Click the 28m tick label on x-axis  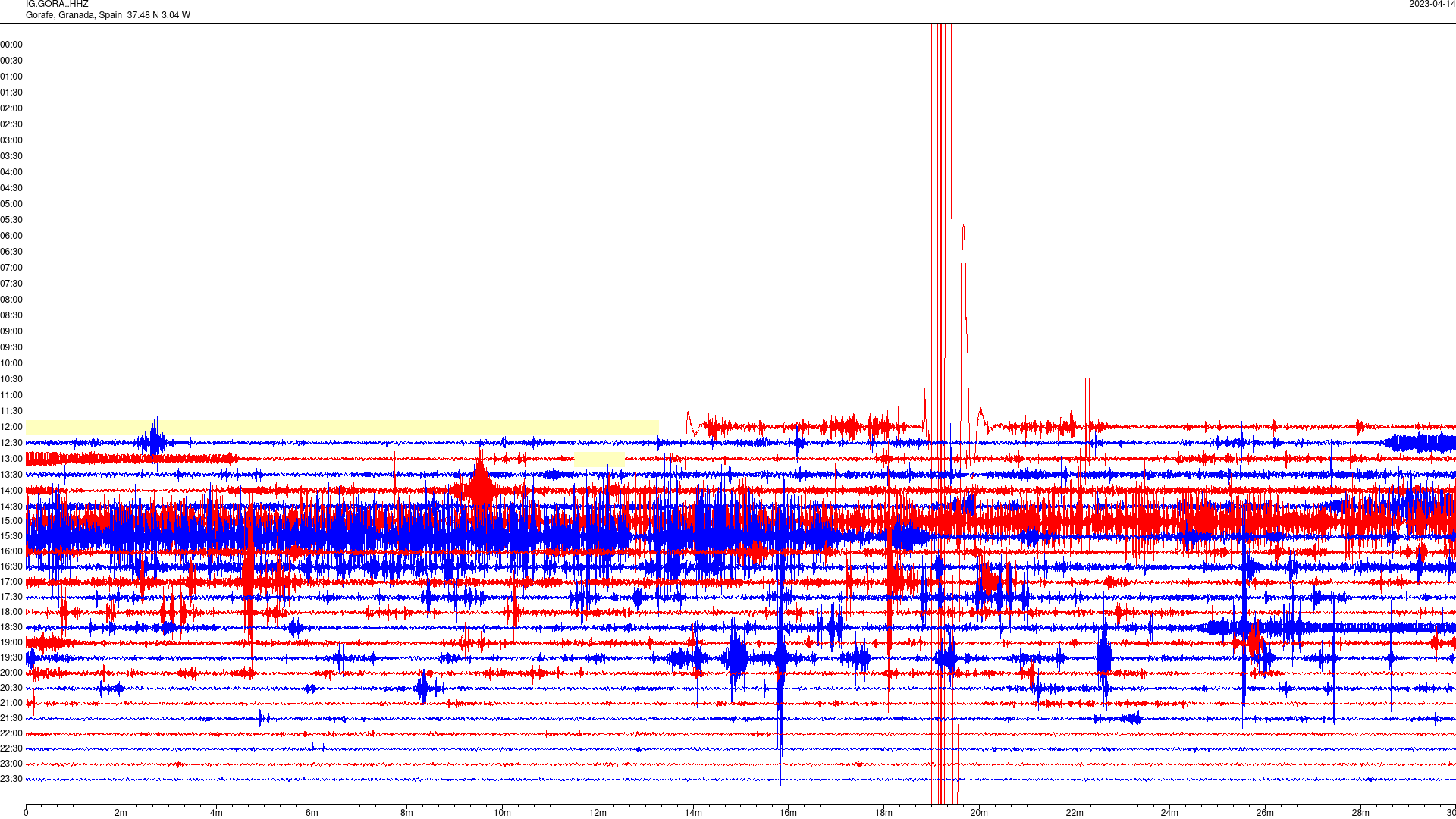(x=1360, y=813)
